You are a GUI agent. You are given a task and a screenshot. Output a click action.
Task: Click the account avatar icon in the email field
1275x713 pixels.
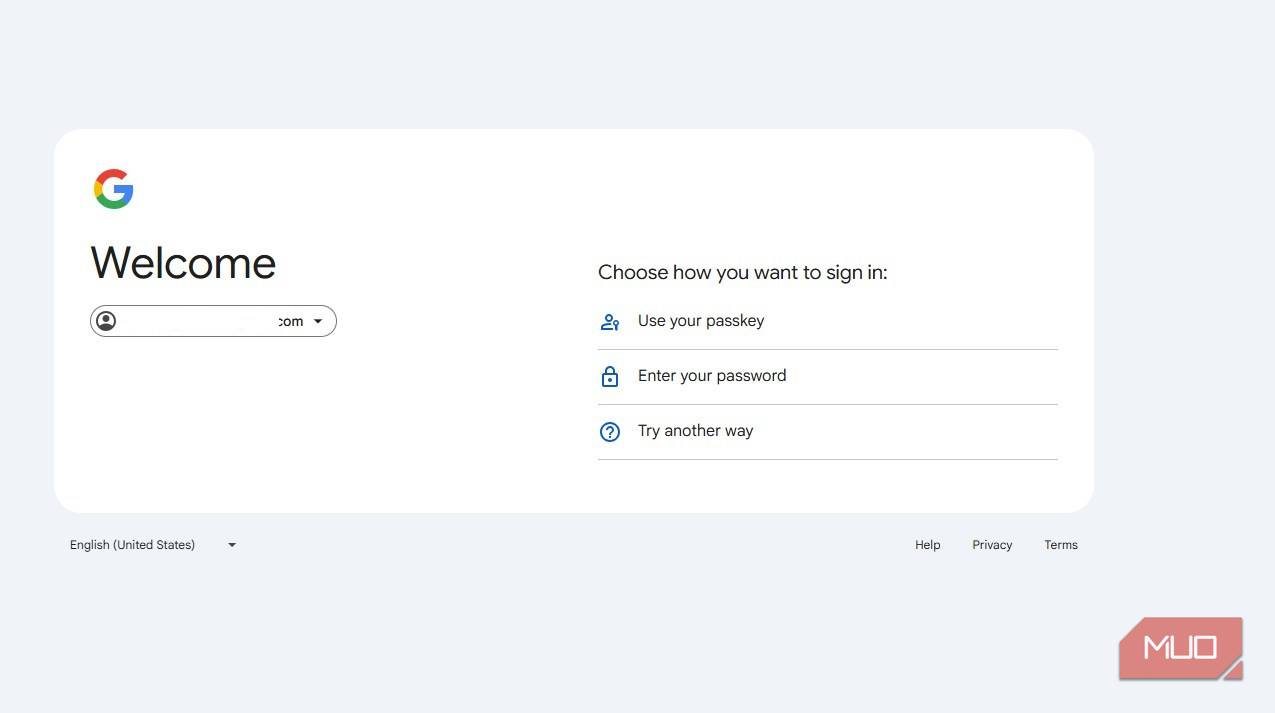tap(107, 320)
